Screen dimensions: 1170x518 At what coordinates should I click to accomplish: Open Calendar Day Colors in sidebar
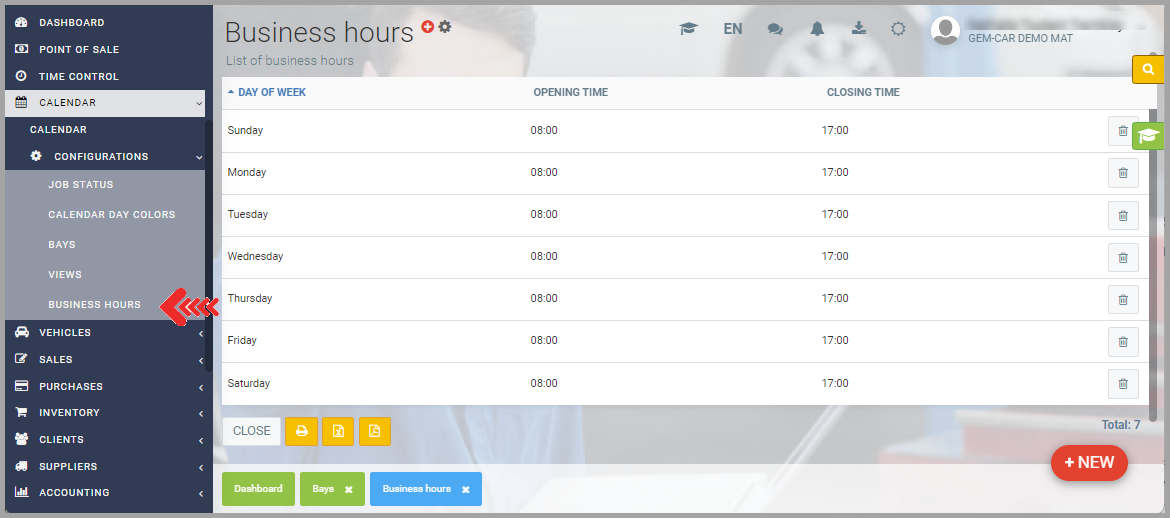click(x=111, y=214)
